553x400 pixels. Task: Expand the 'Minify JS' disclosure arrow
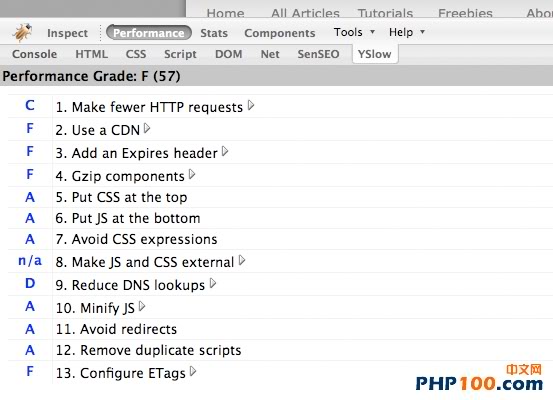click(x=142, y=306)
